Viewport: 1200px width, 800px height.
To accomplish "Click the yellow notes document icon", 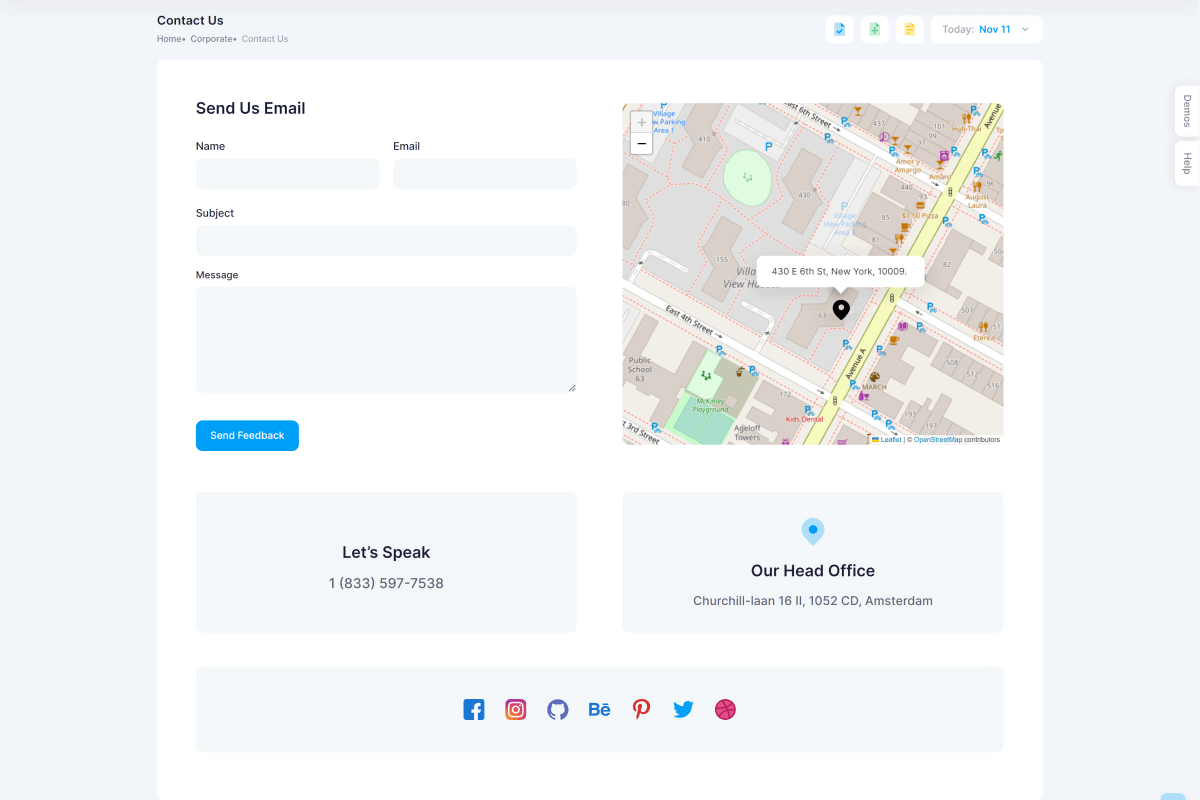I will [x=909, y=30].
